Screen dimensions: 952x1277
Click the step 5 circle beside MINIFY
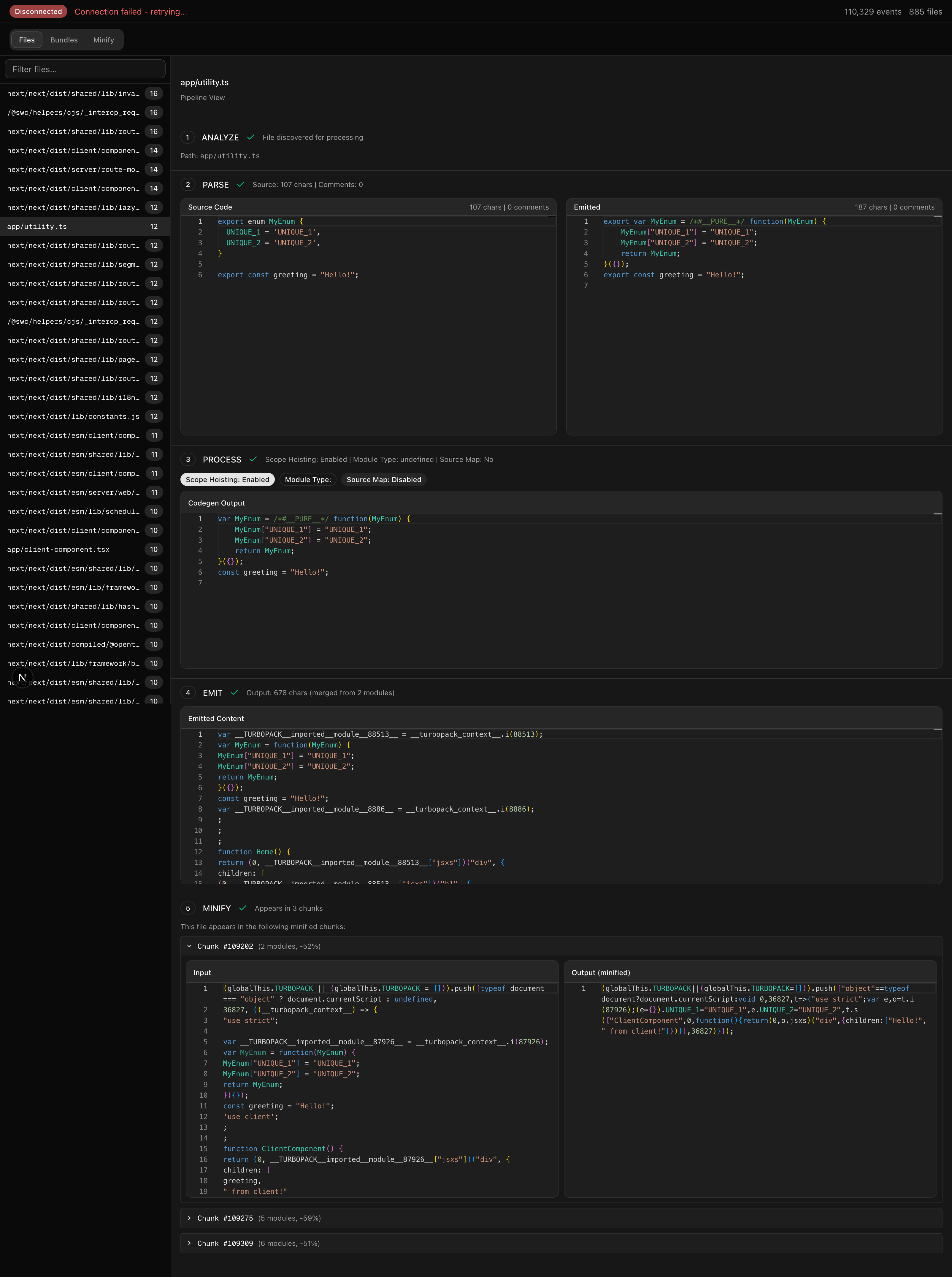click(x=188, y=908)
